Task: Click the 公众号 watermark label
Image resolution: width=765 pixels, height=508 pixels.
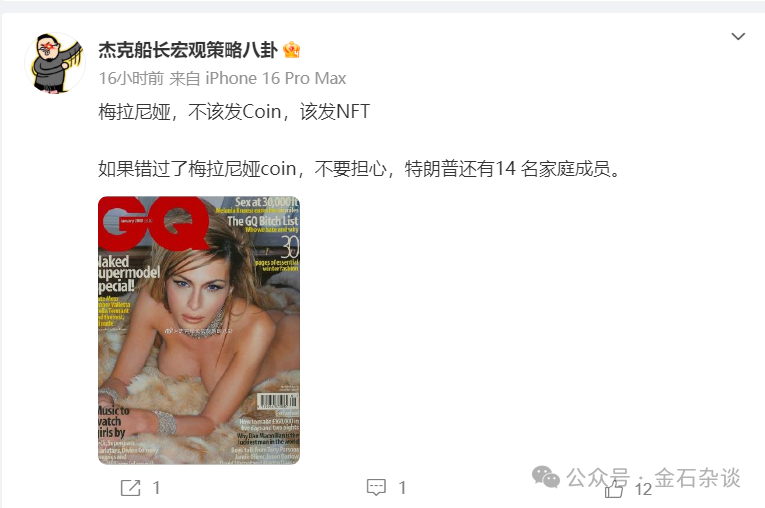Action: (598, 477)
